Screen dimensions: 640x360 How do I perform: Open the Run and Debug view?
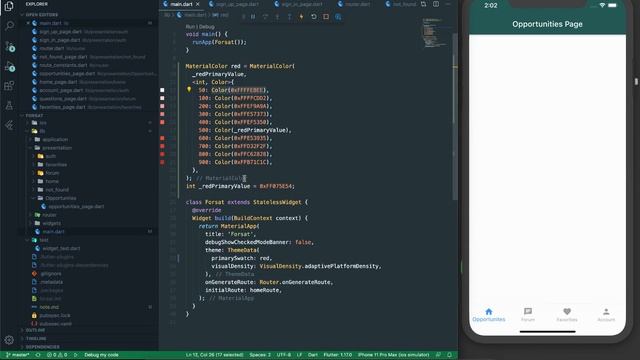click(x=9, y=66)
